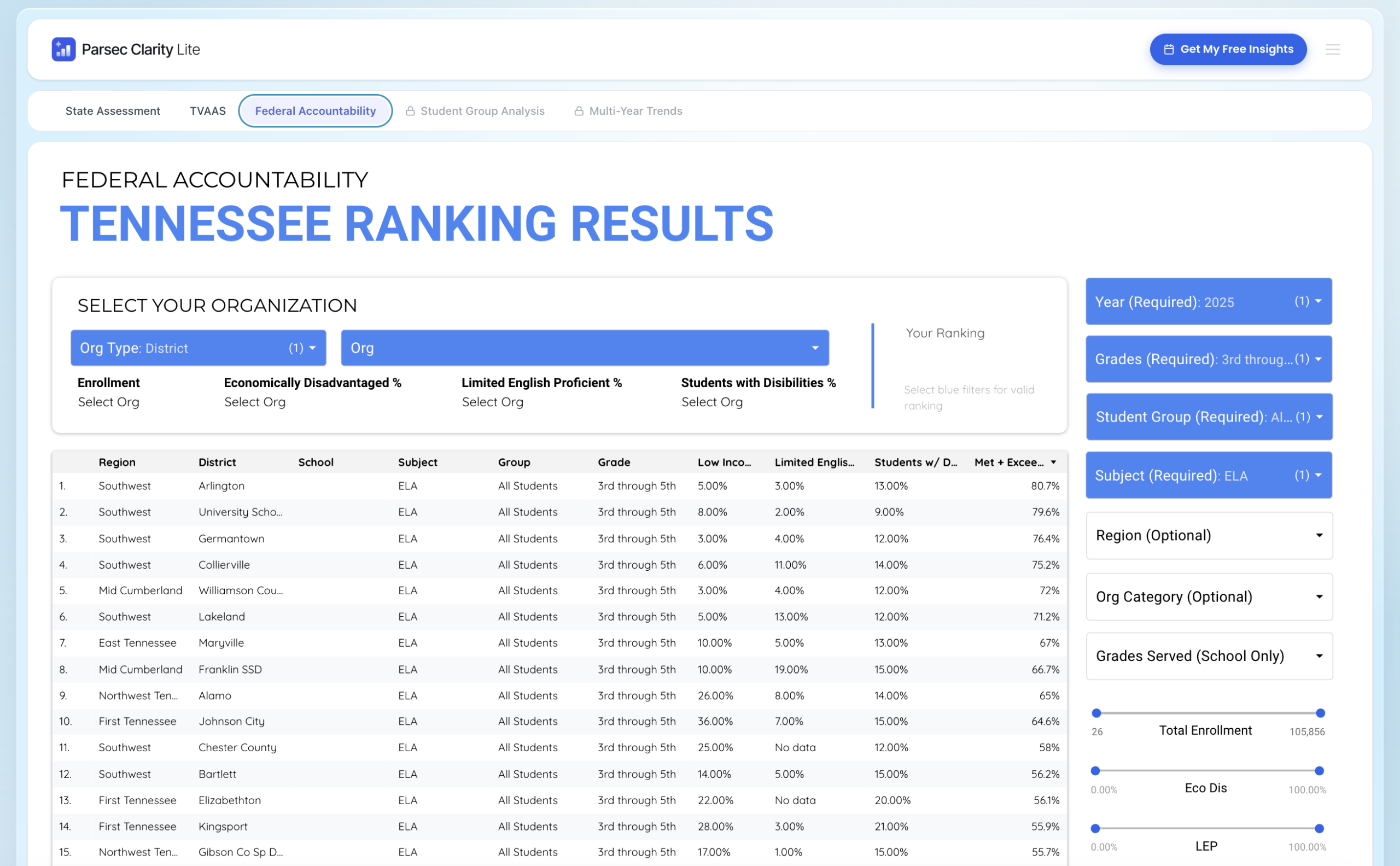This screenshot has height=866, width=1400.
Task: Click the Kingsport district row
Action: 559,827
